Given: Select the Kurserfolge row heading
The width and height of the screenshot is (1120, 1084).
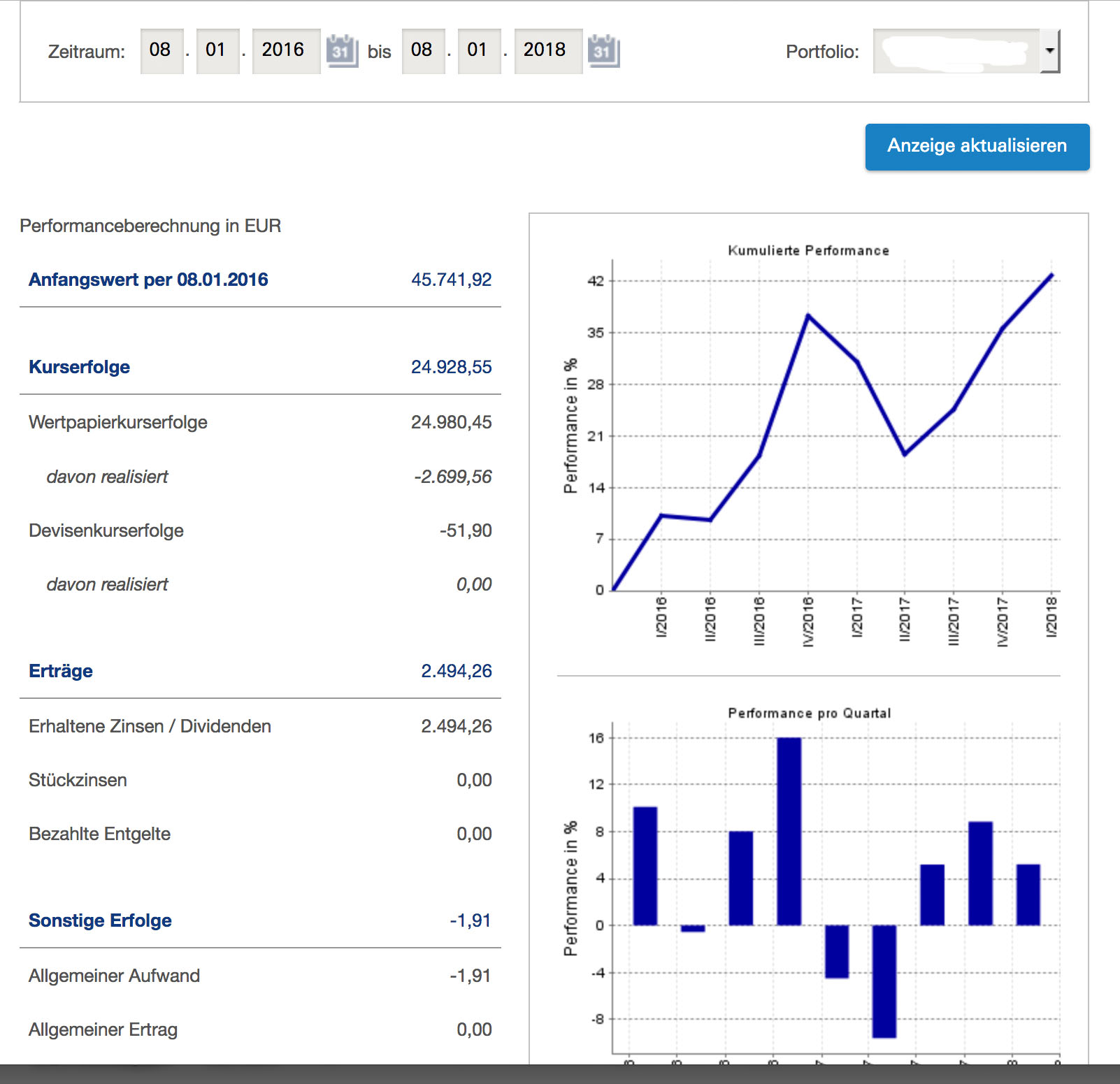Looking at the screenshot, I should coord(78,366).
